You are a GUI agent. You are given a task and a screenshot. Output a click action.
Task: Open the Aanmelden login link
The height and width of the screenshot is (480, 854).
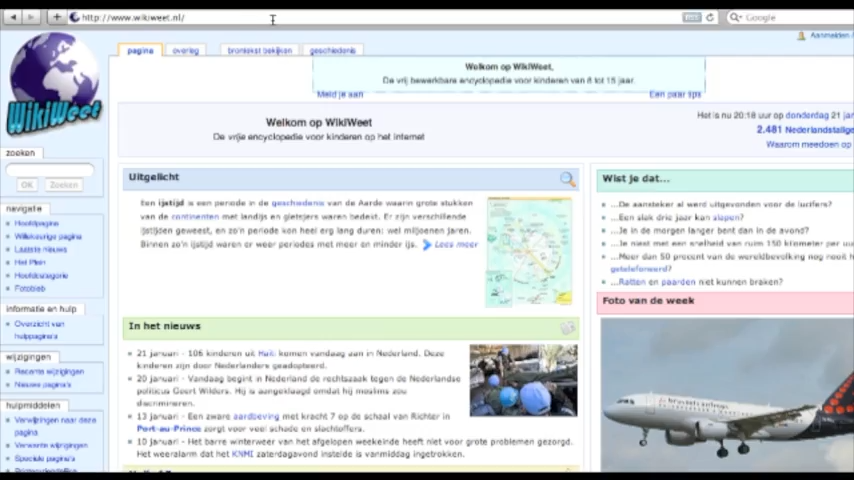pos(831,35)
